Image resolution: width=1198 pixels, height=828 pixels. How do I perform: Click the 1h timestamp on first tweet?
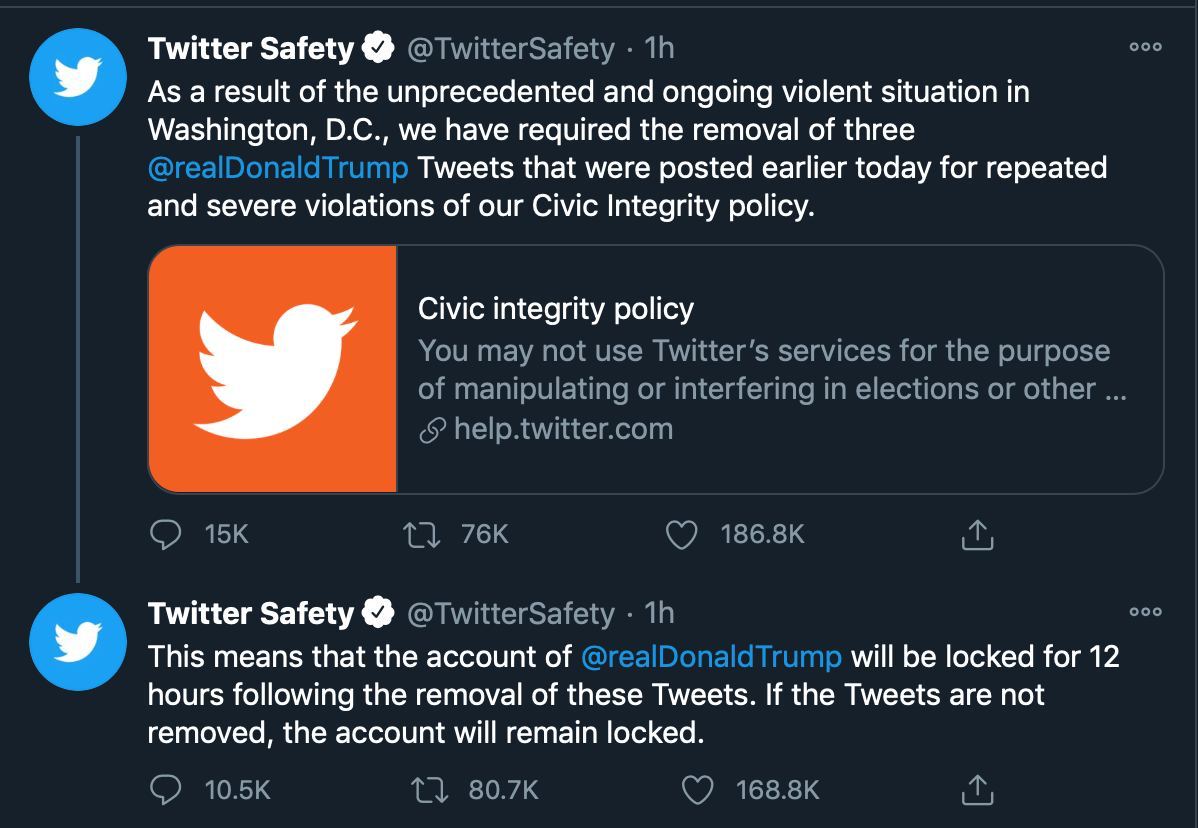pyautogui.click(x=659, y=48)
